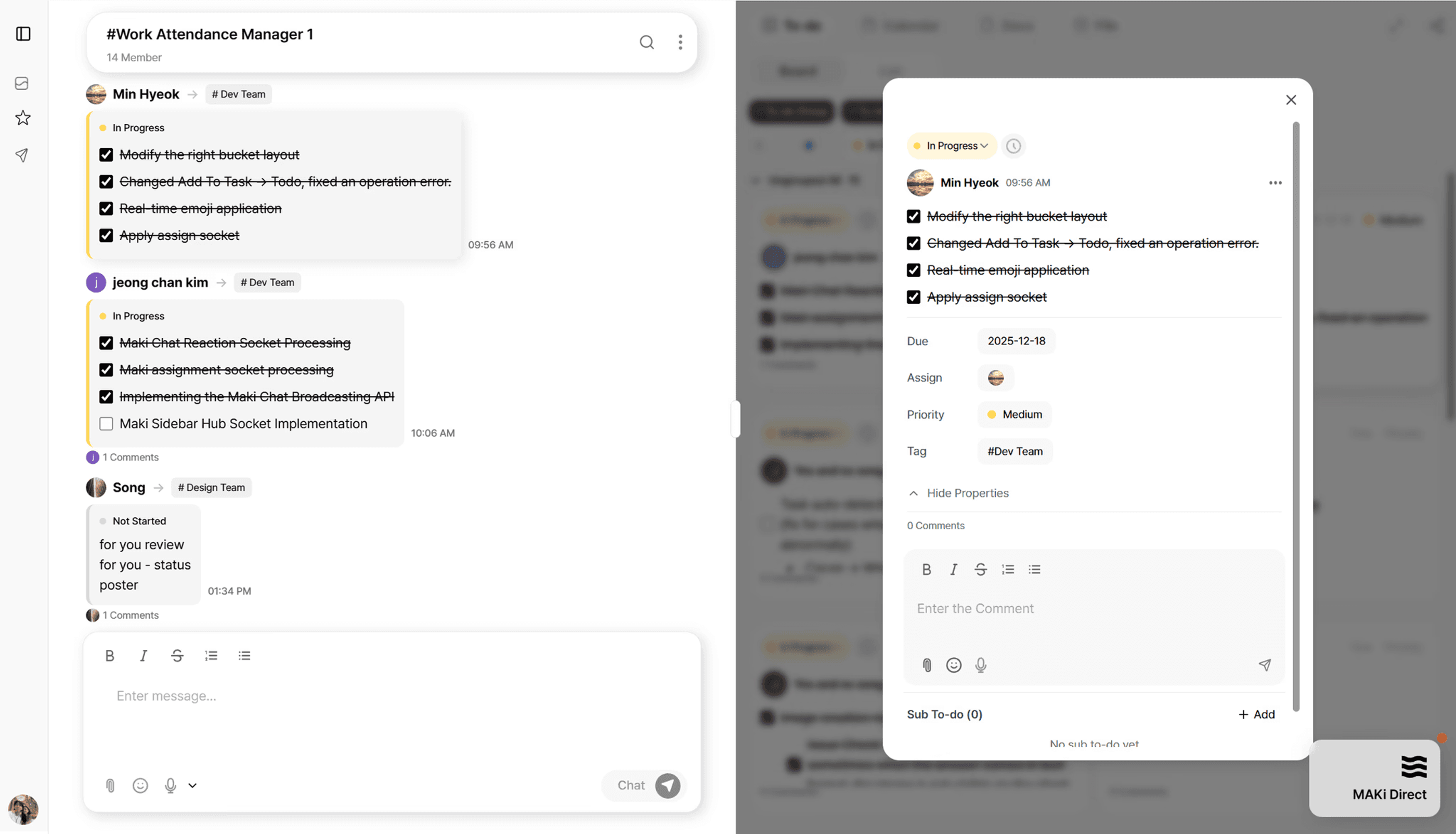
Task: Uncheck Apply assign socket in detail panel
Action: point(914,297)
